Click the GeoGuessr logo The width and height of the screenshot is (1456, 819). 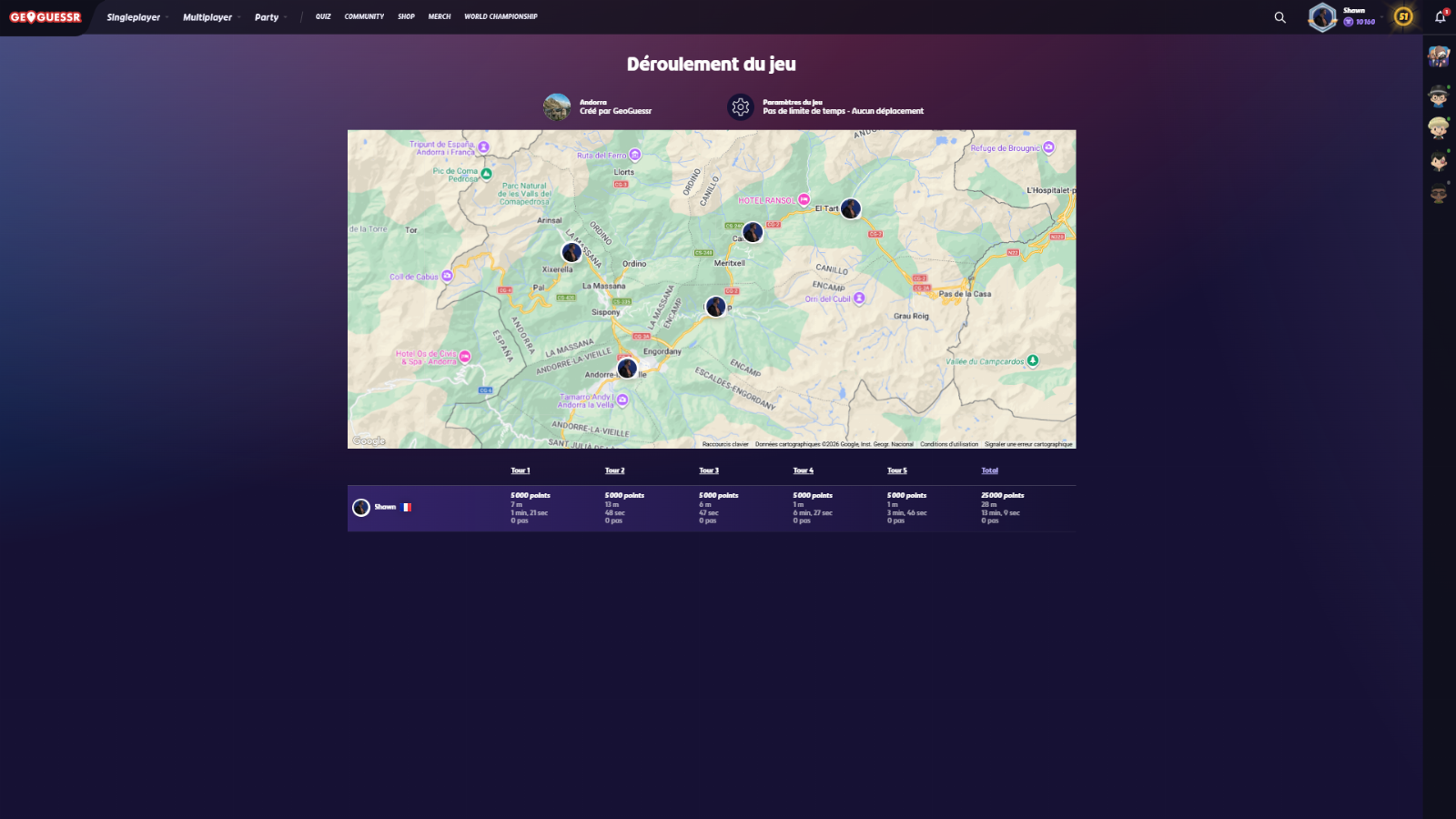[45, 17]
